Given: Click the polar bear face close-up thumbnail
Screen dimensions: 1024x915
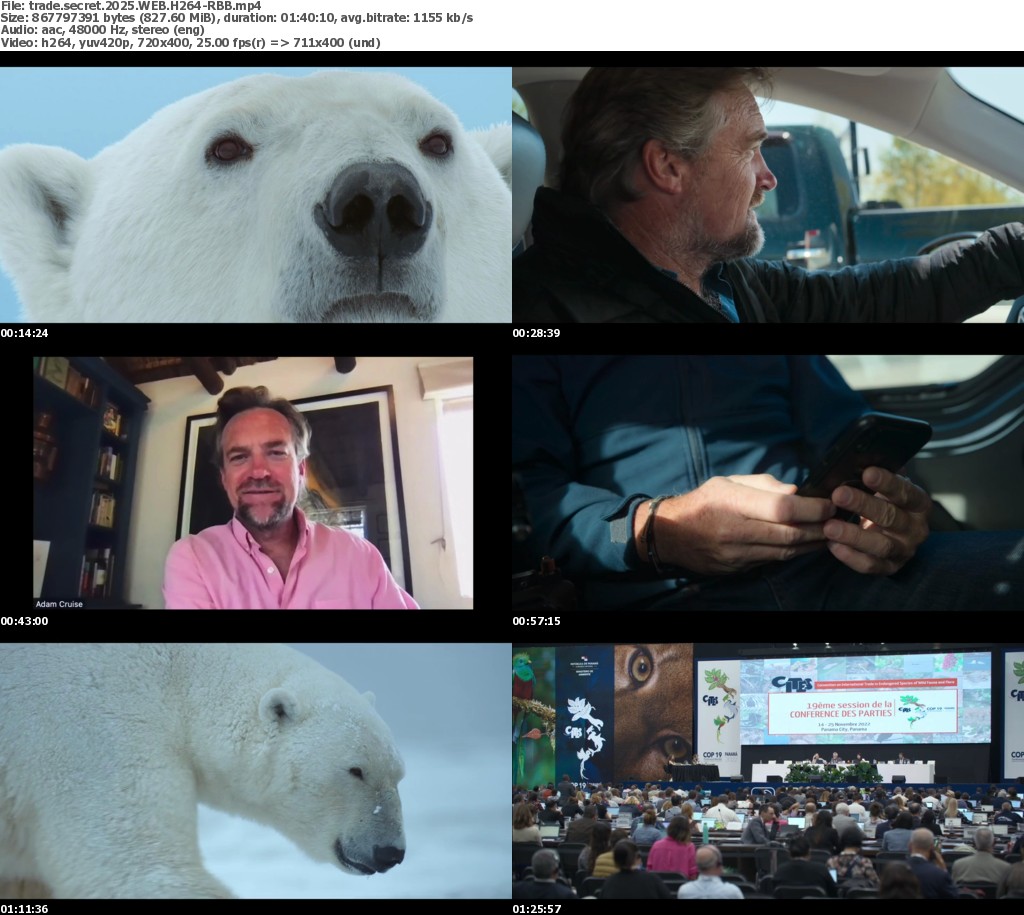Looking at the screenshot, I should click(x=255, y=195).
